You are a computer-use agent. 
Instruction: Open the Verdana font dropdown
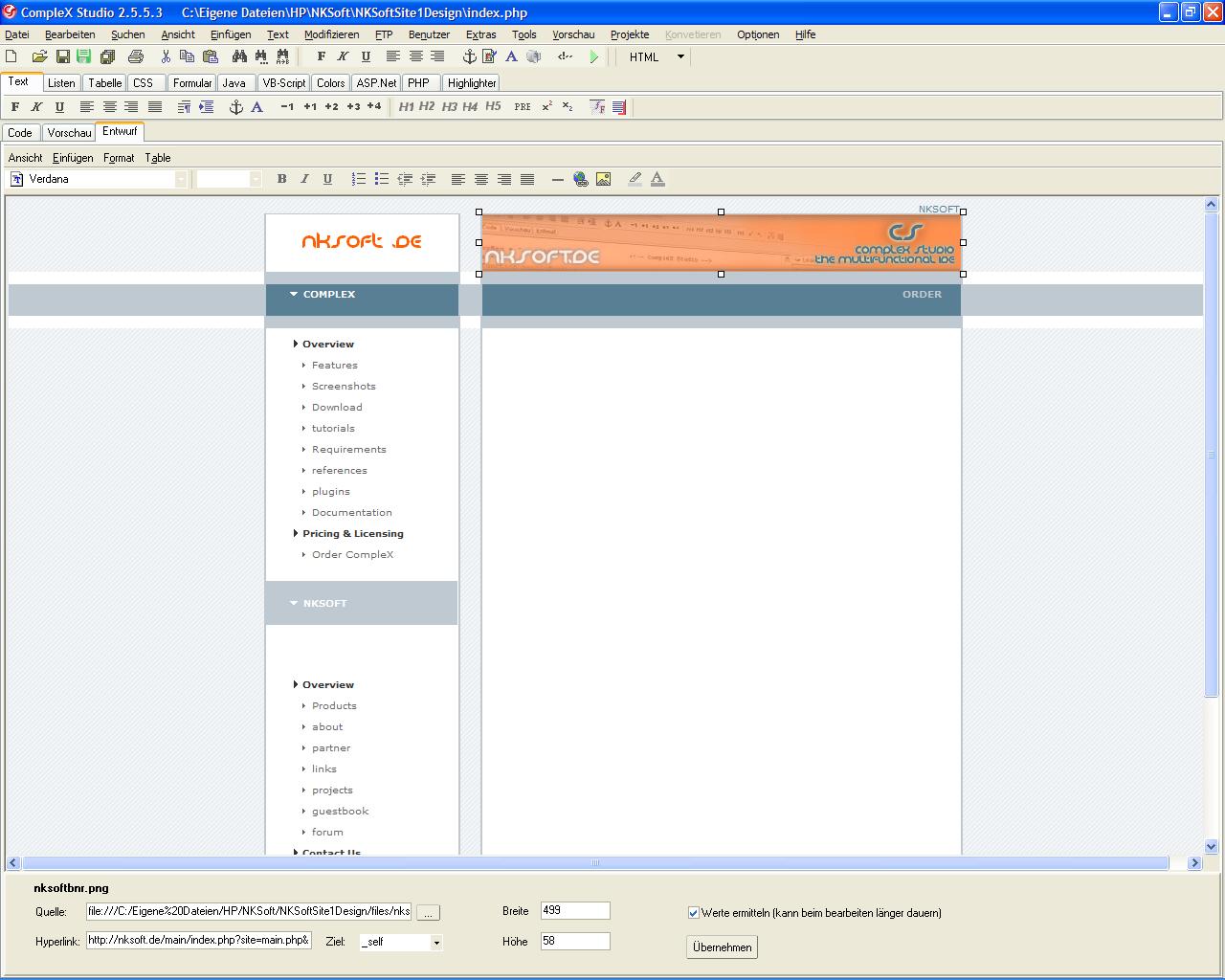pos(181,179)
